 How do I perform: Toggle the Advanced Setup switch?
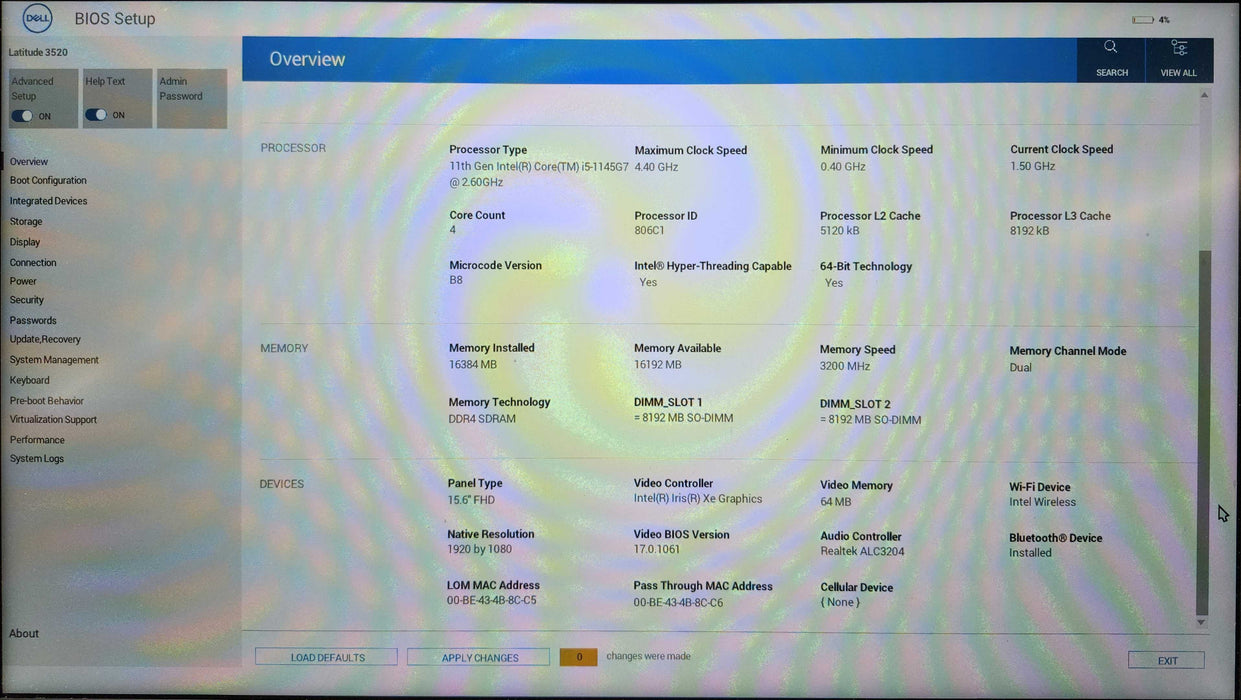[22, 116]
